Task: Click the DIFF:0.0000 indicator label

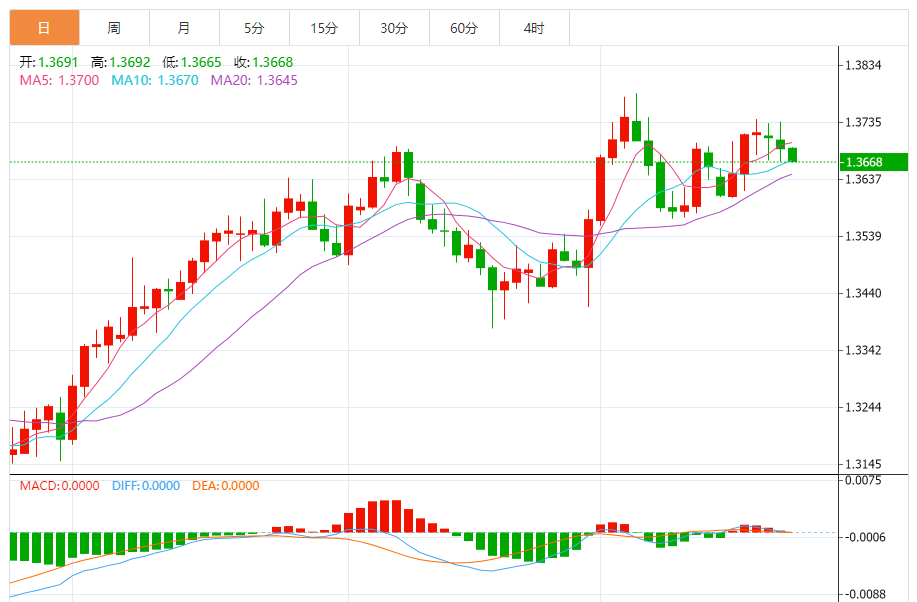Action: pos(146,486)
